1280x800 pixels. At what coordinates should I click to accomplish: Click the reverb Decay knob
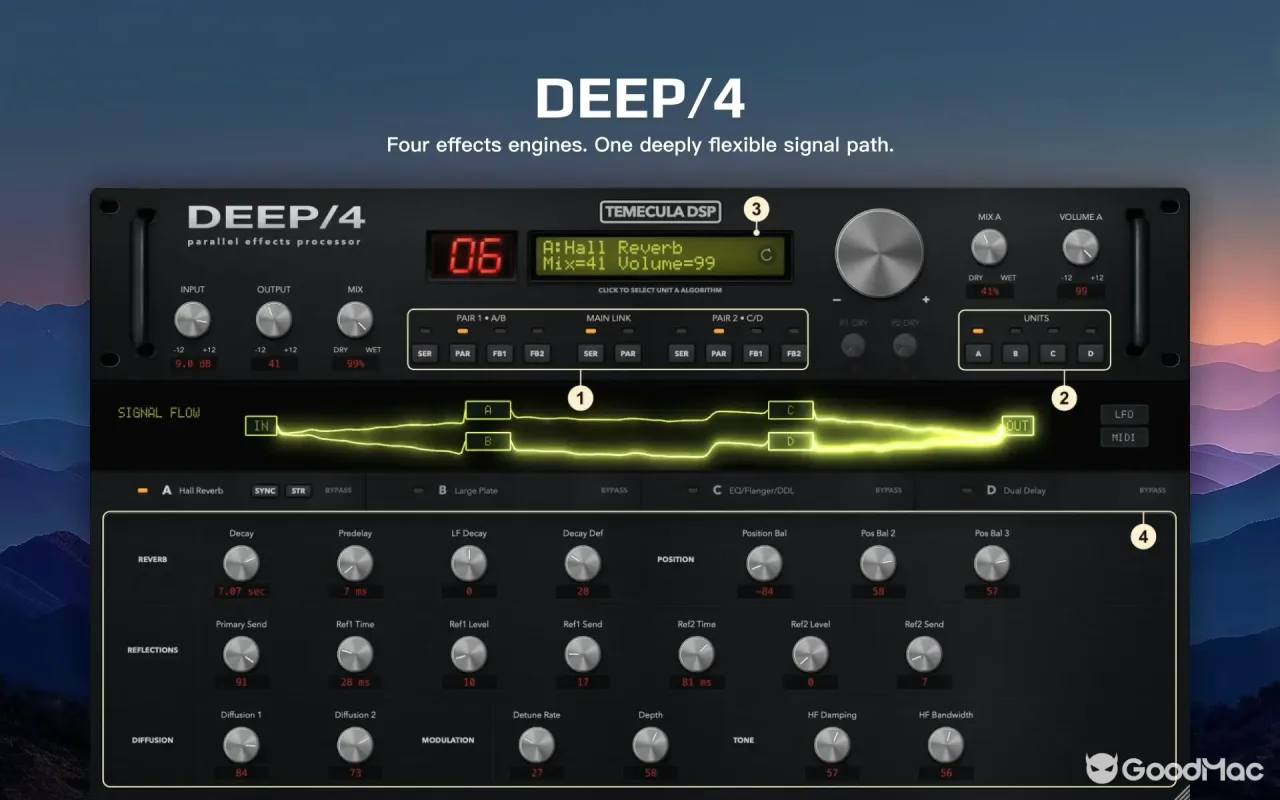point(241,564)
